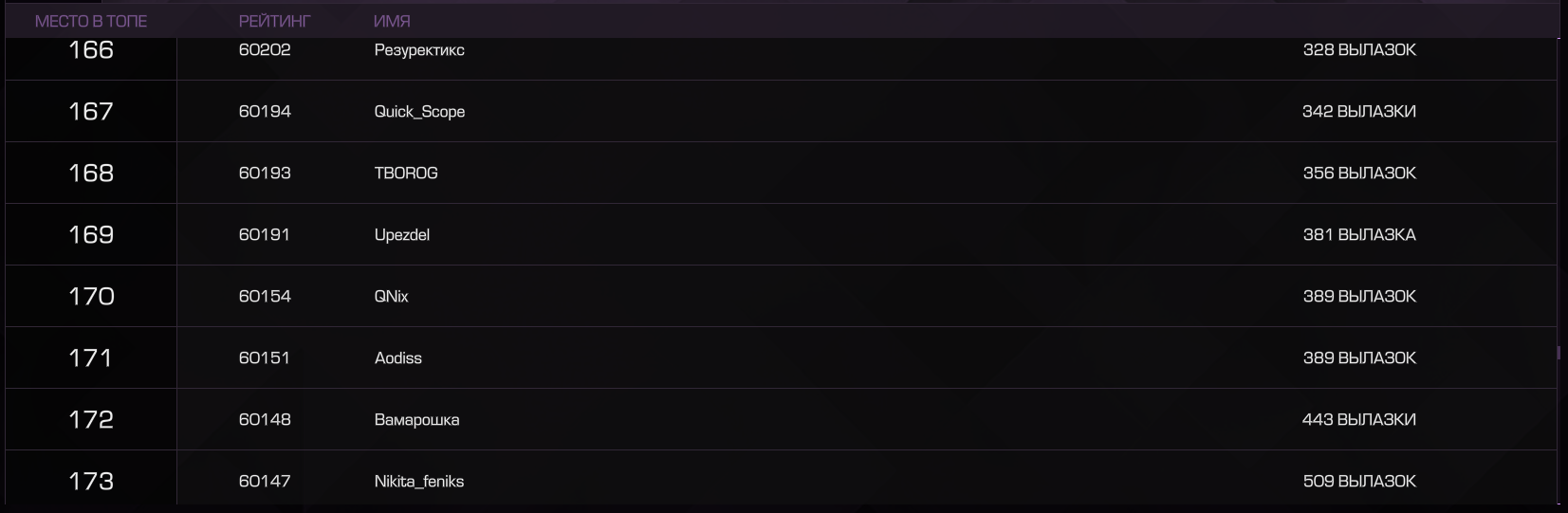Click rank number 170 cell

point(91,297)
